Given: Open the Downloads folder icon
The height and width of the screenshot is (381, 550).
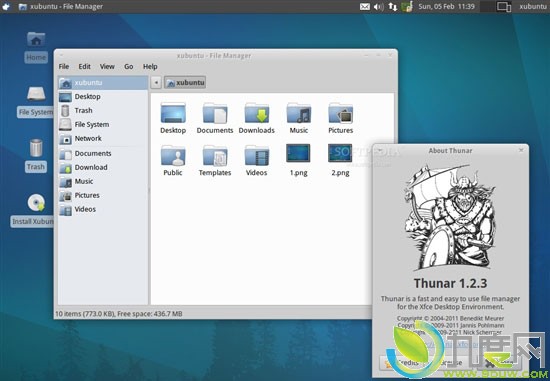Looking at the screenshot, I should [256, 113].
